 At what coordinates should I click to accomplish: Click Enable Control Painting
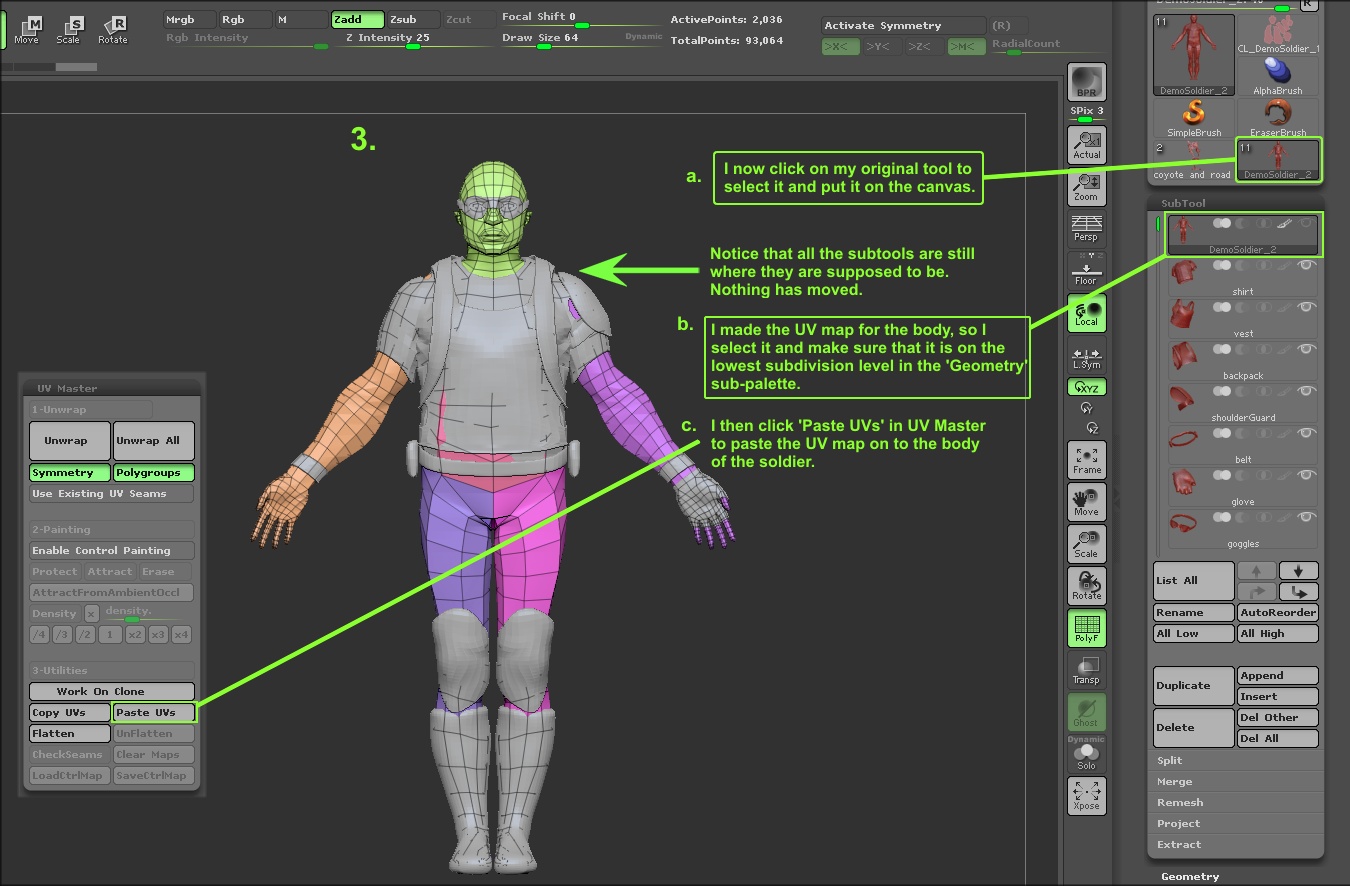click(111, 551)
